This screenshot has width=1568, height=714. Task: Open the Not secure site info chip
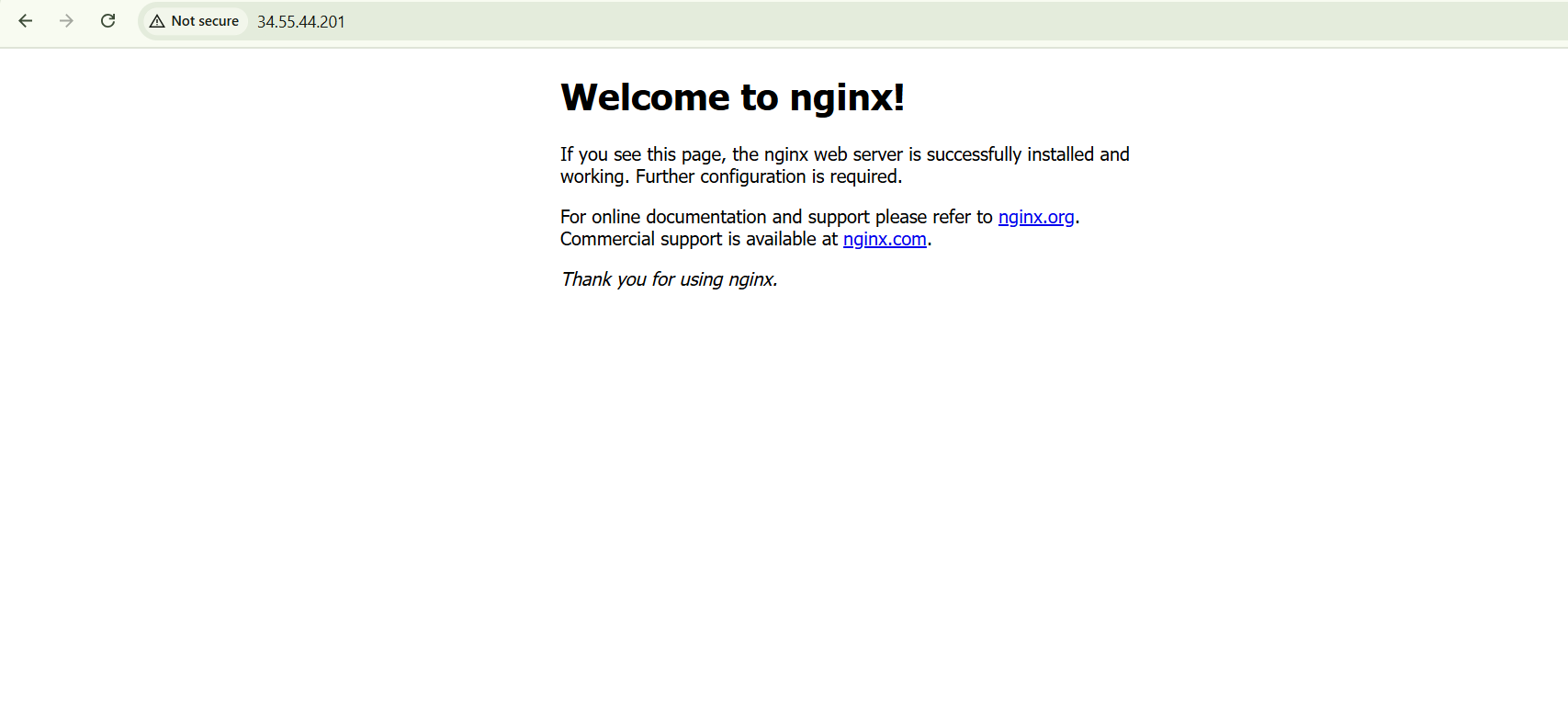coord(195,21)
